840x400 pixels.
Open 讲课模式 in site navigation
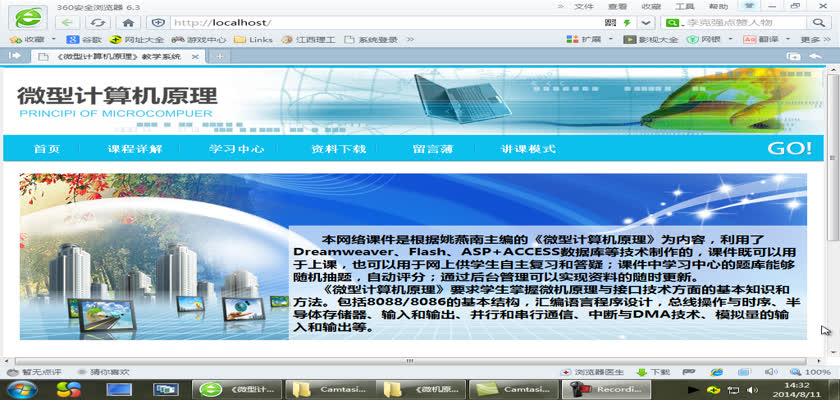click(528, 149)
